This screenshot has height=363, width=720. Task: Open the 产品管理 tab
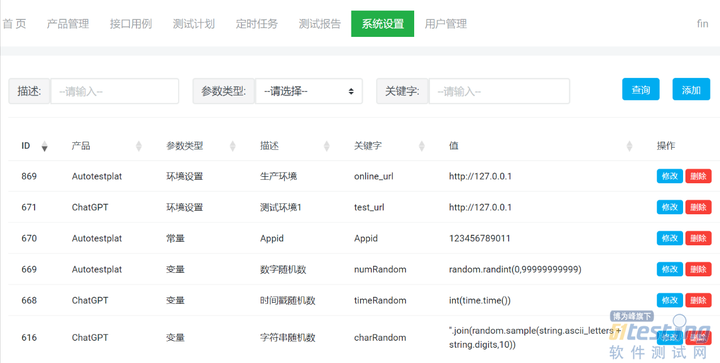coord(68,24)
